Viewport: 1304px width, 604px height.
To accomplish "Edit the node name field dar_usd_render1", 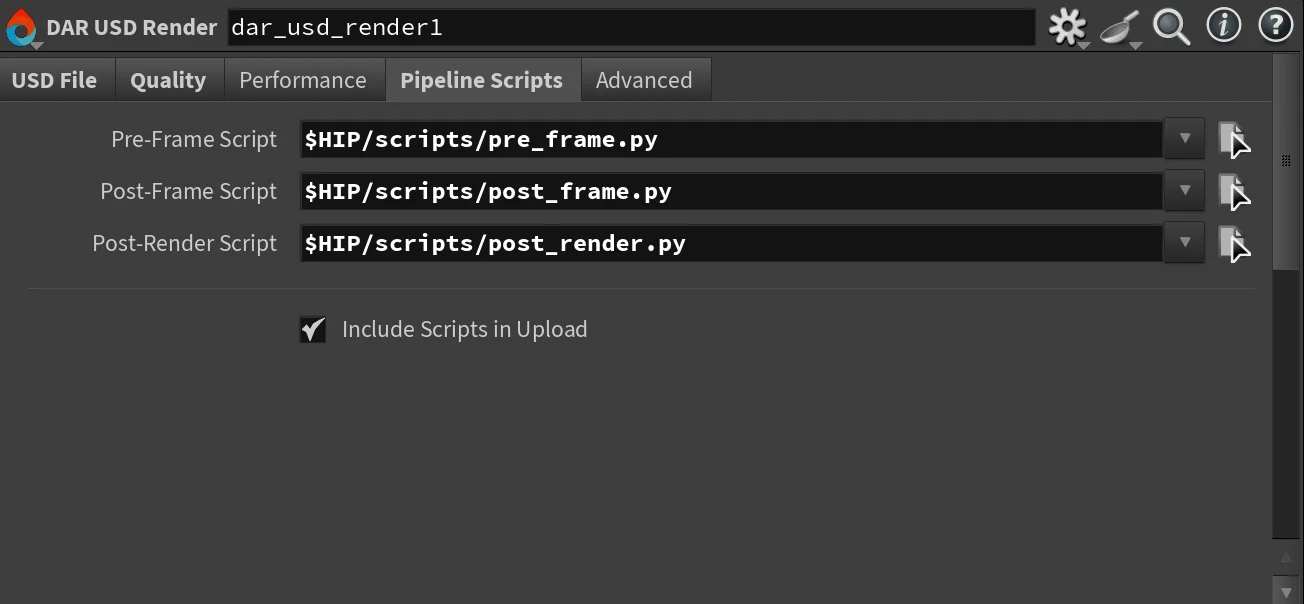I will 630,27.
